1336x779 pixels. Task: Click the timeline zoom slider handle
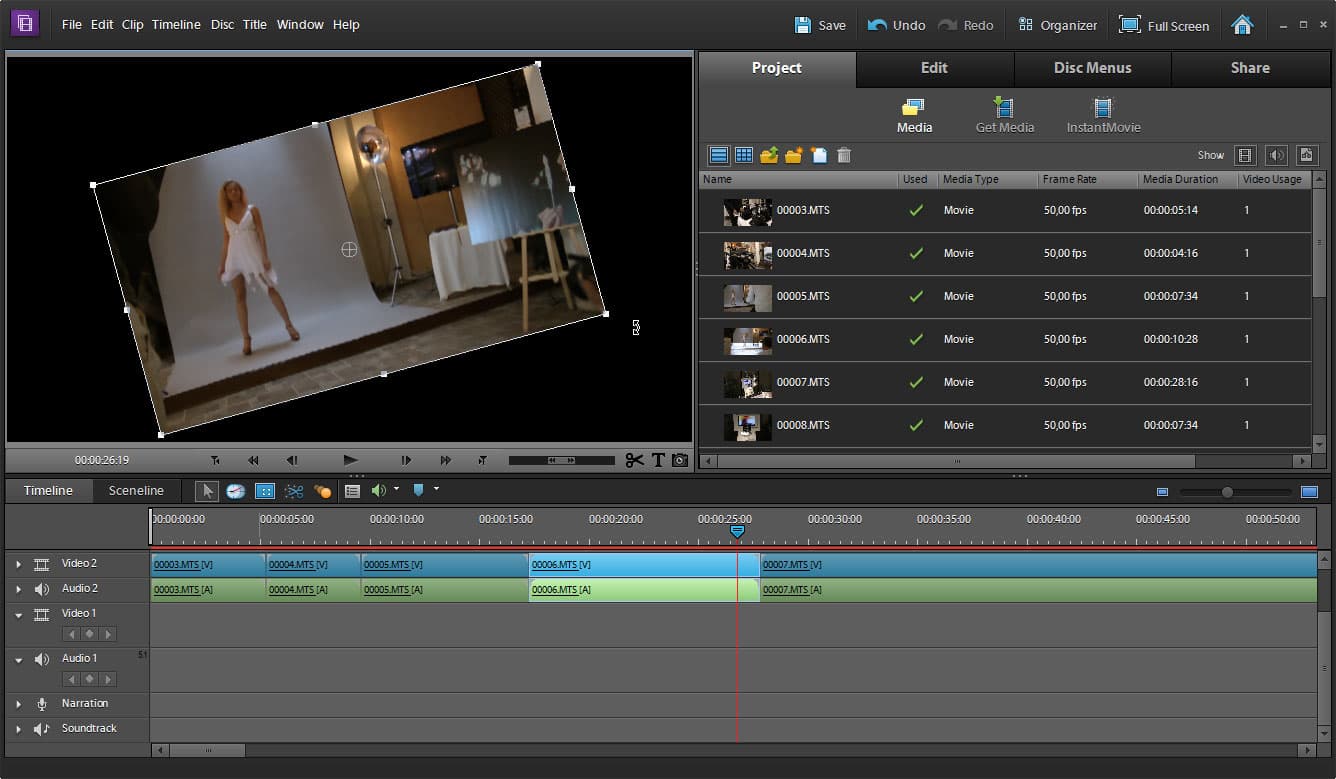tap(1227, 492)
